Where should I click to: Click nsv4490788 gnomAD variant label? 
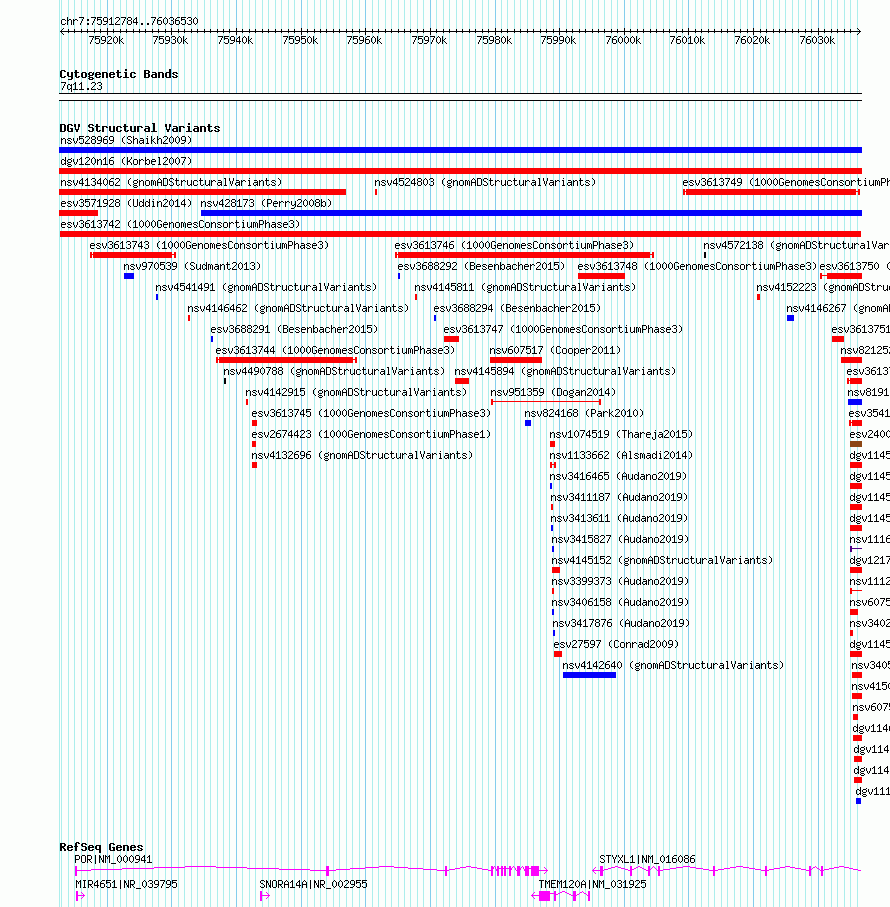(x=334, y=371)
